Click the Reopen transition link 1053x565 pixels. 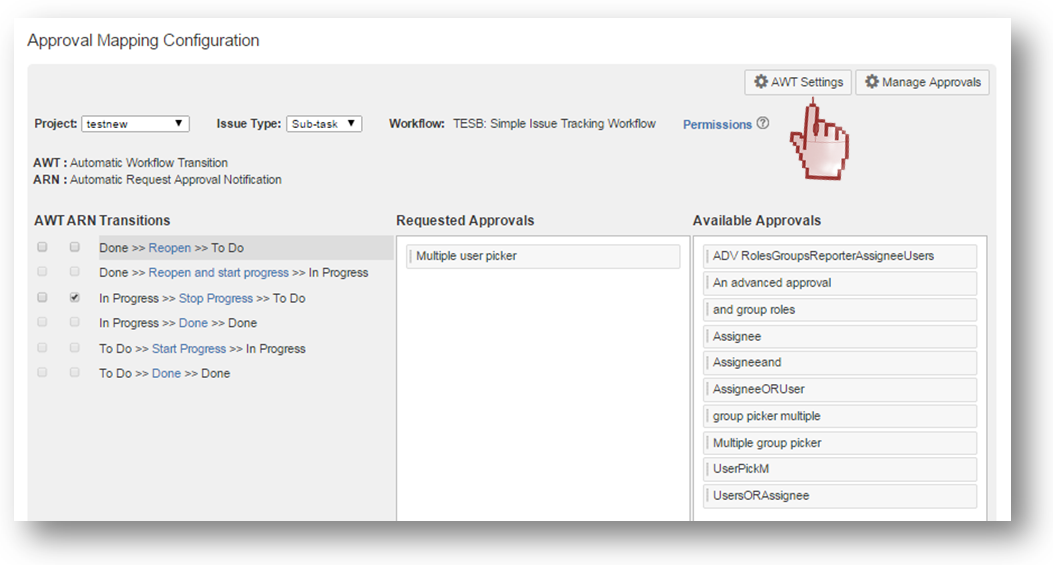169,248
